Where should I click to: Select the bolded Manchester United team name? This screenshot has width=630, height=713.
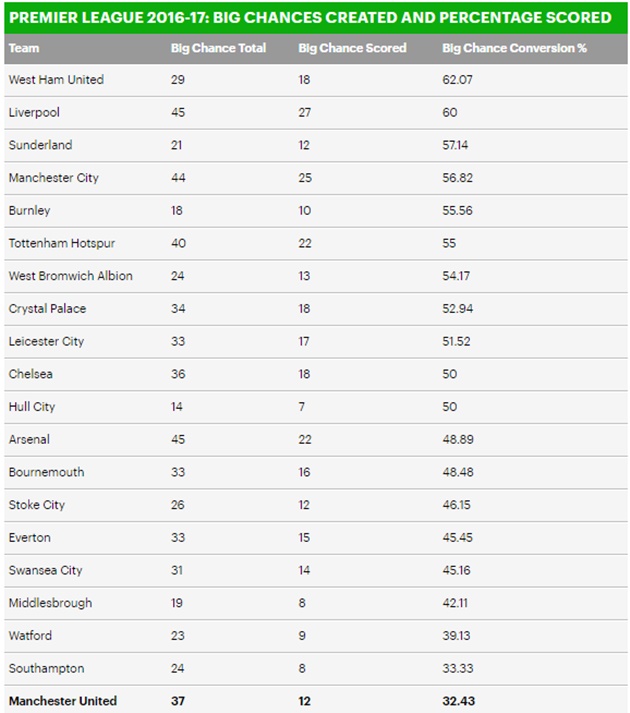[x=62, y=700]
